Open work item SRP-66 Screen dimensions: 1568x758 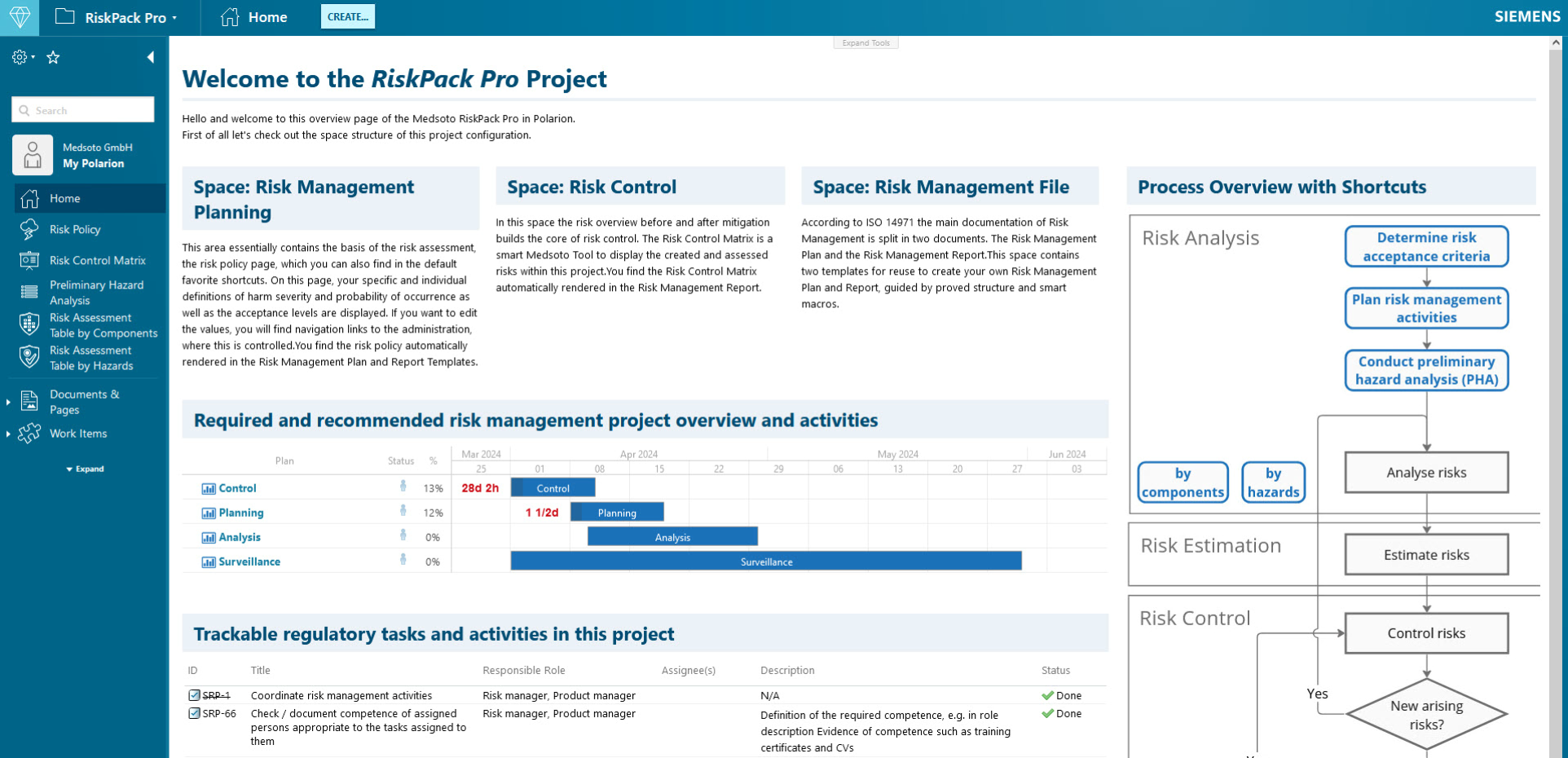click(x=219, y=713)
